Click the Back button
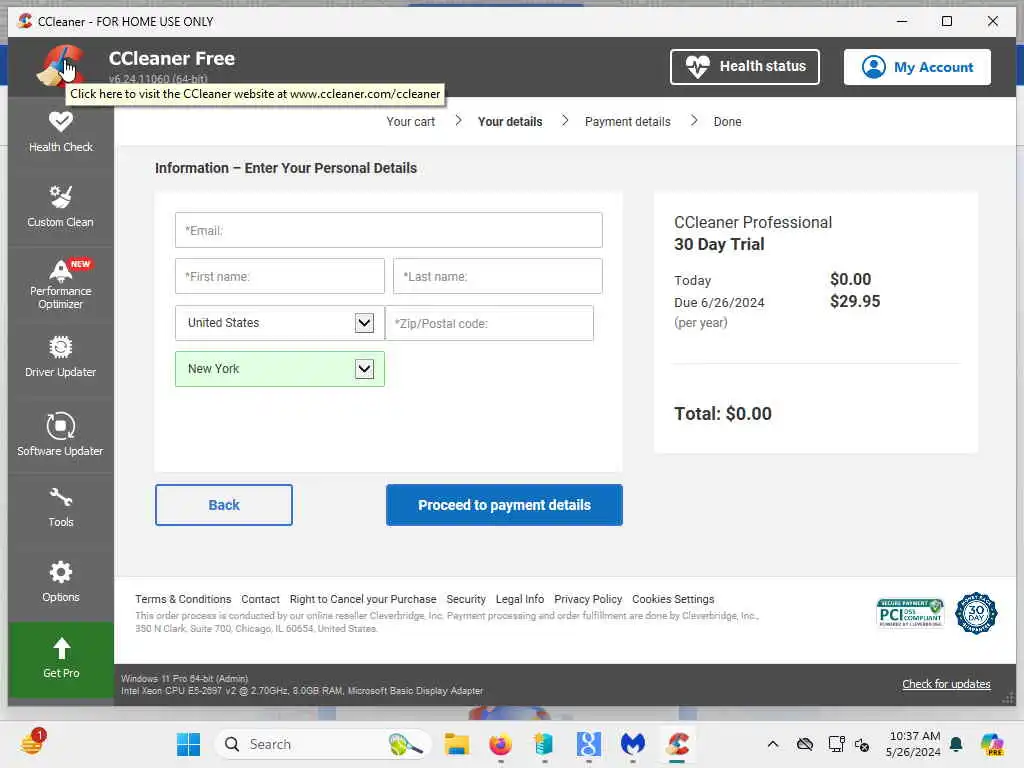The width and height of the screenshot is (1024, 768). point(224,505)
